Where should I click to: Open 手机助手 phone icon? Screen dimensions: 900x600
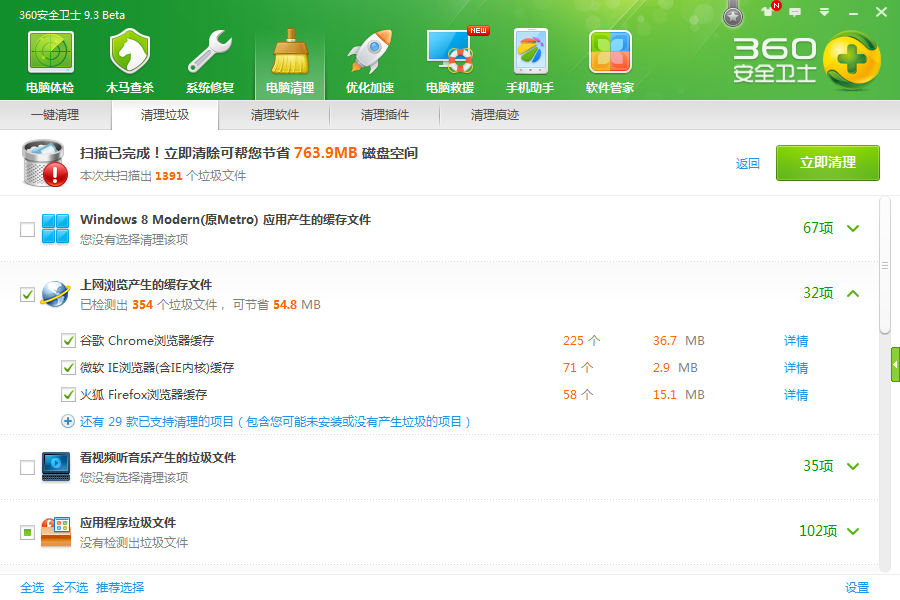(530, 52)
